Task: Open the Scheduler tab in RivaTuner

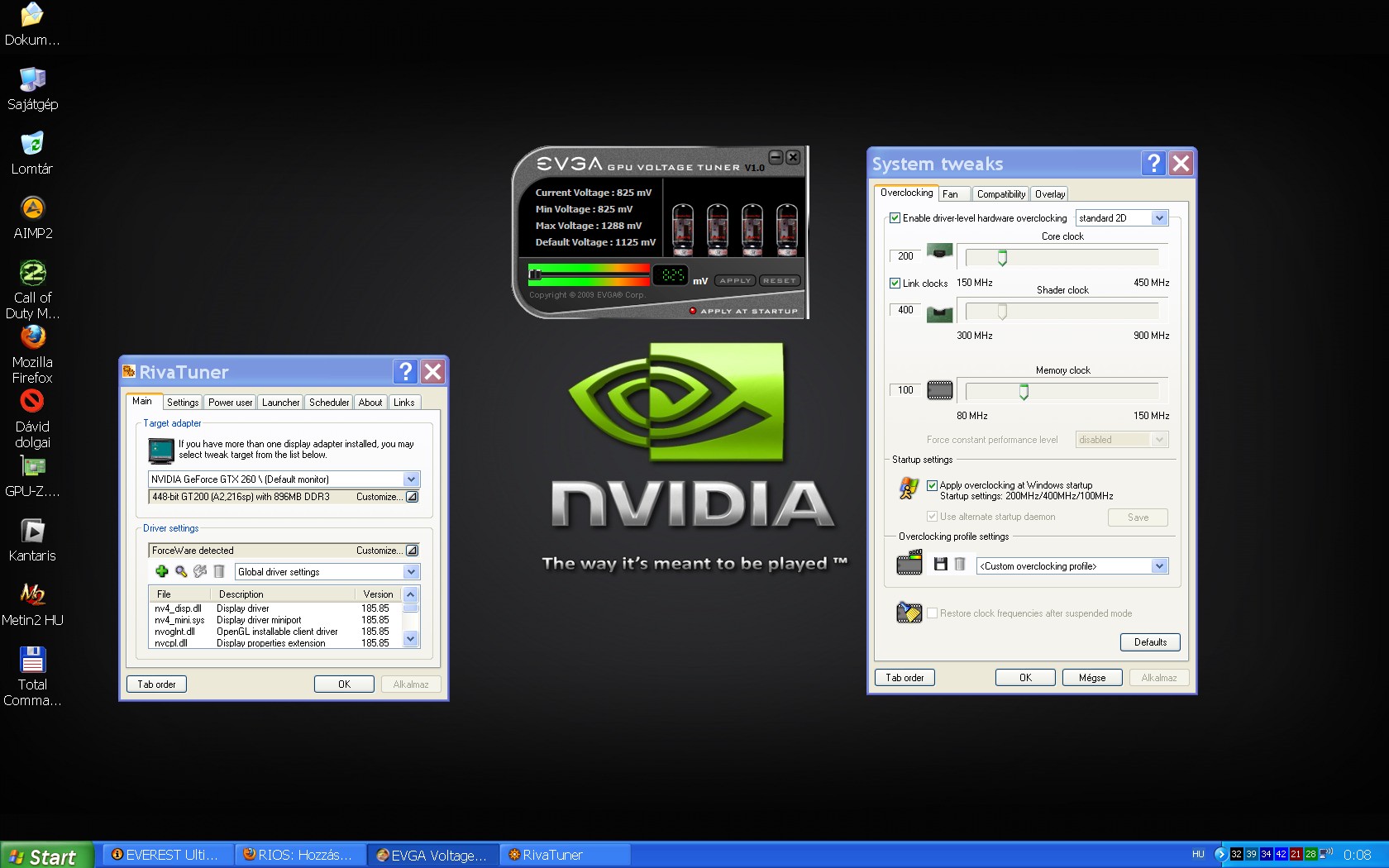Action: tap(329, 403)
